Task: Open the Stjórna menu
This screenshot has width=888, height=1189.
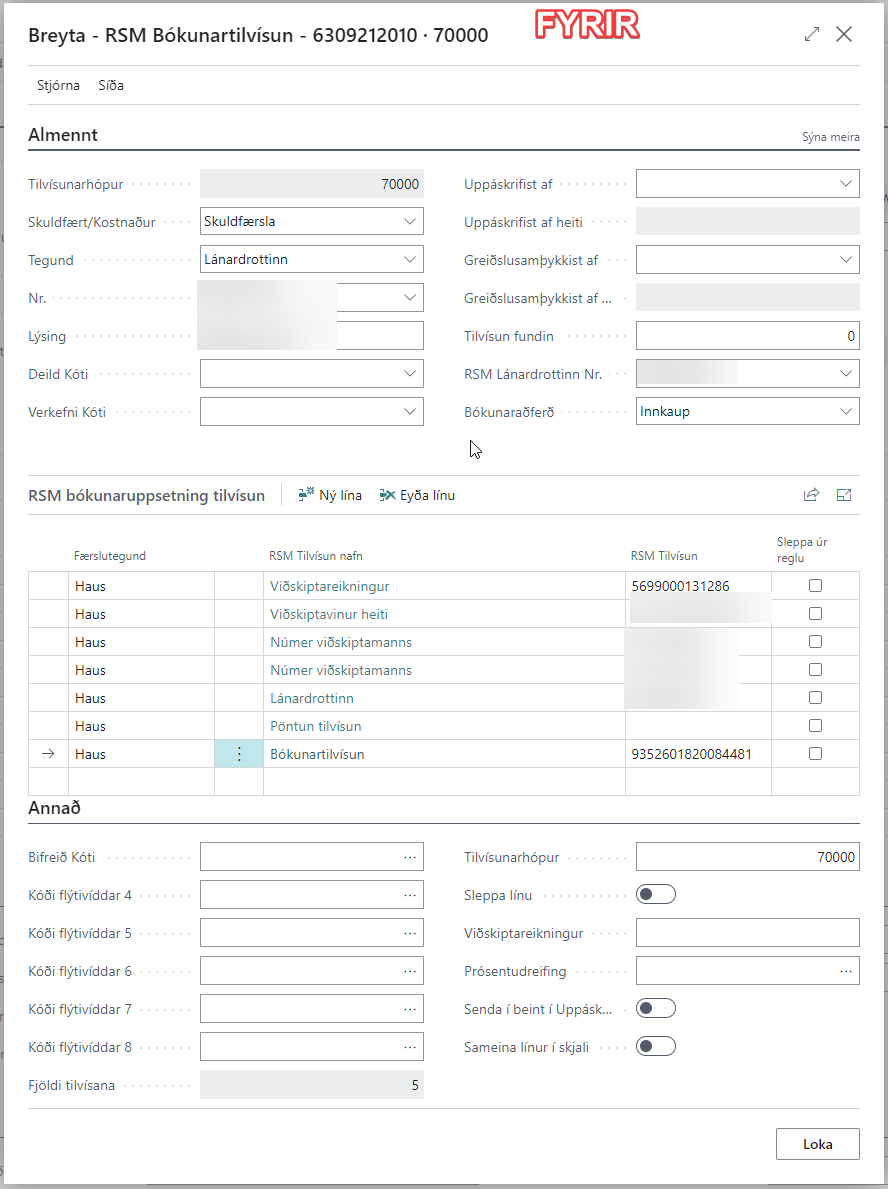Action: point(58,85)
